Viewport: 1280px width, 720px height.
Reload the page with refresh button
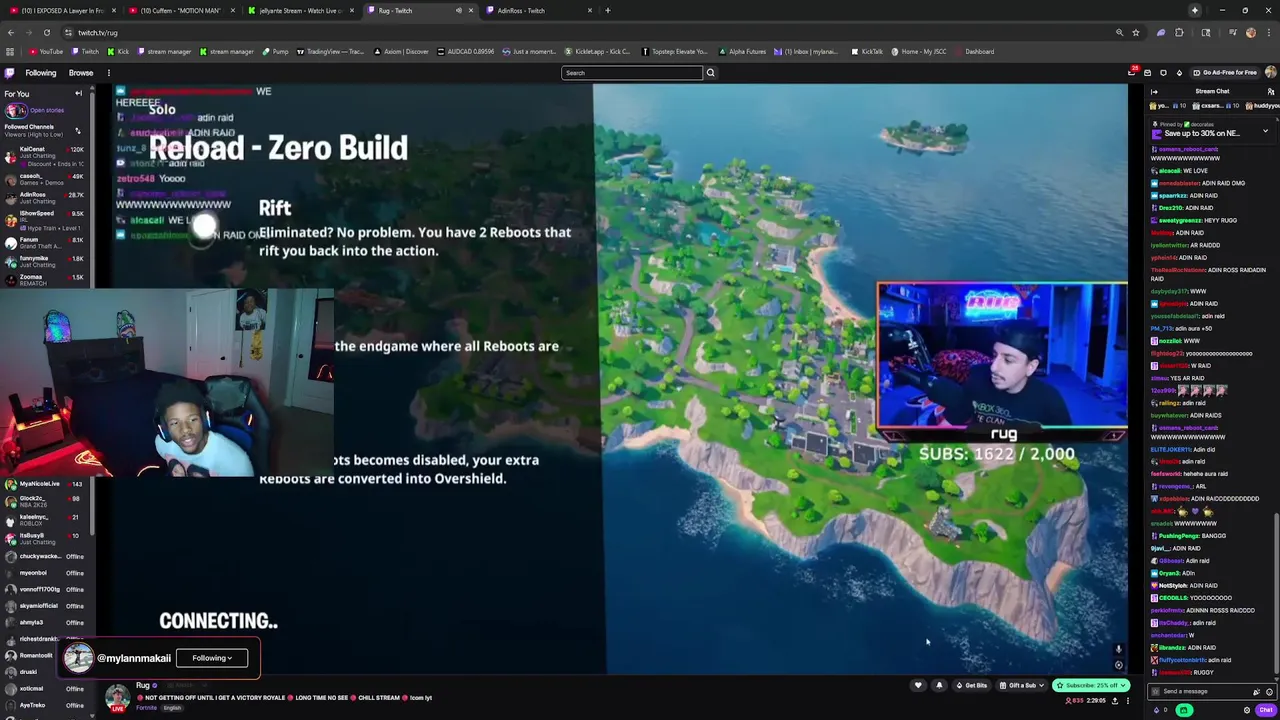coord(46,32)
